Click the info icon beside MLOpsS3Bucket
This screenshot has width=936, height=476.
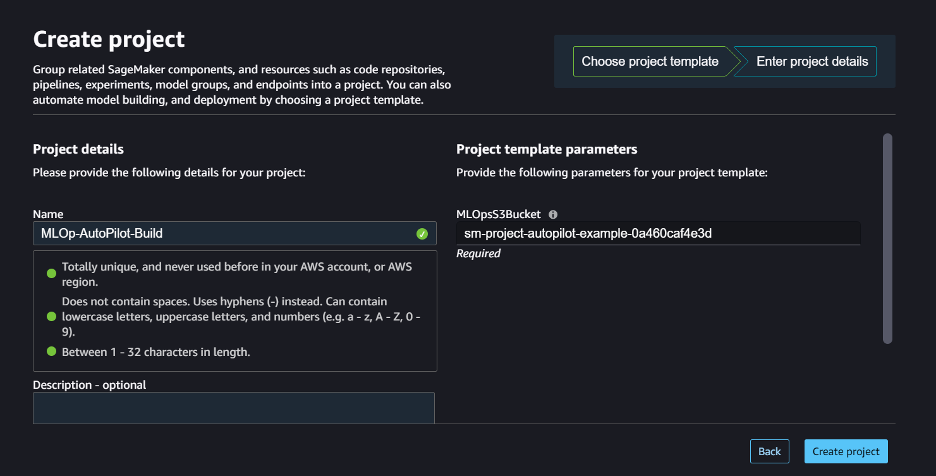(553, 214)
